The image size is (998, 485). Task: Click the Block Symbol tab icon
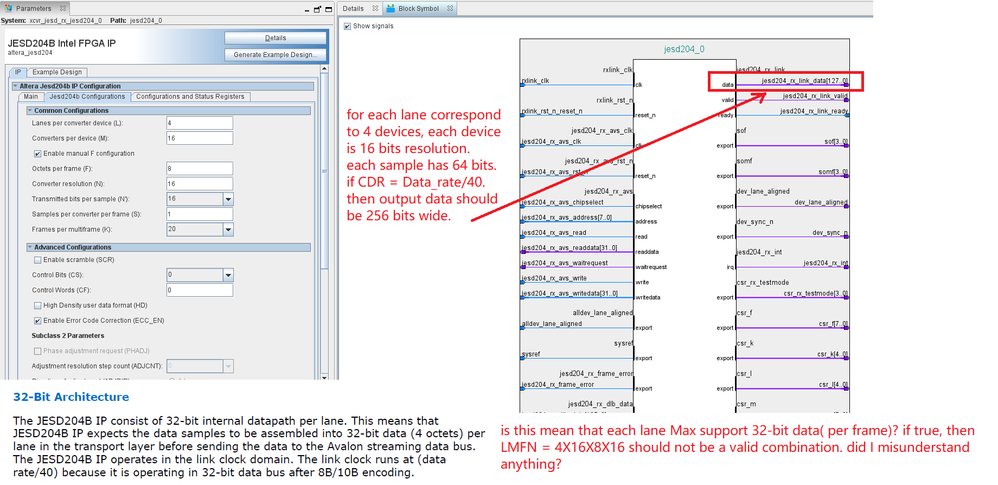[x=390, y=8]
